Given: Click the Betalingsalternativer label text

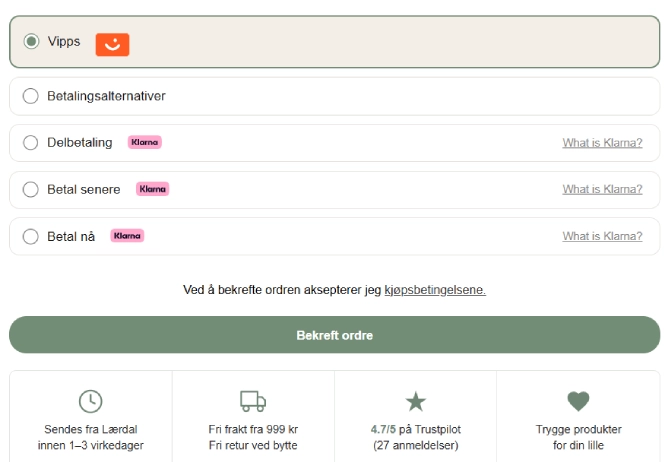Looking at the screenshot, I should click(106, 96).
